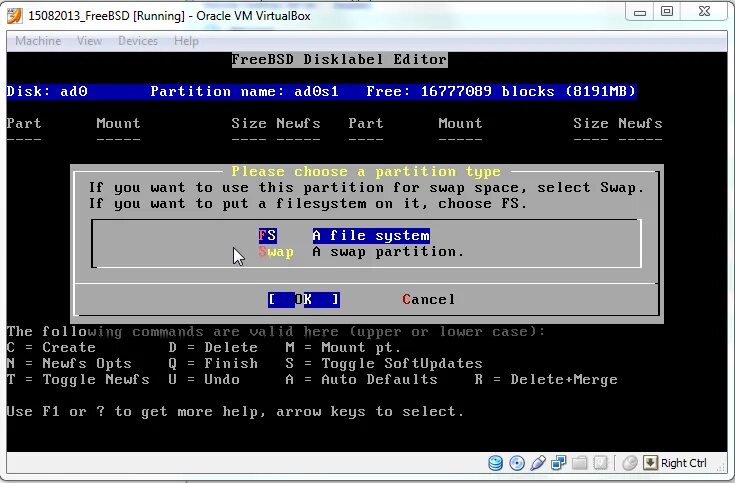Click the 'T = Toggle Newfs' command text
The height and width of the screenshot is (483, 735).
78,379
